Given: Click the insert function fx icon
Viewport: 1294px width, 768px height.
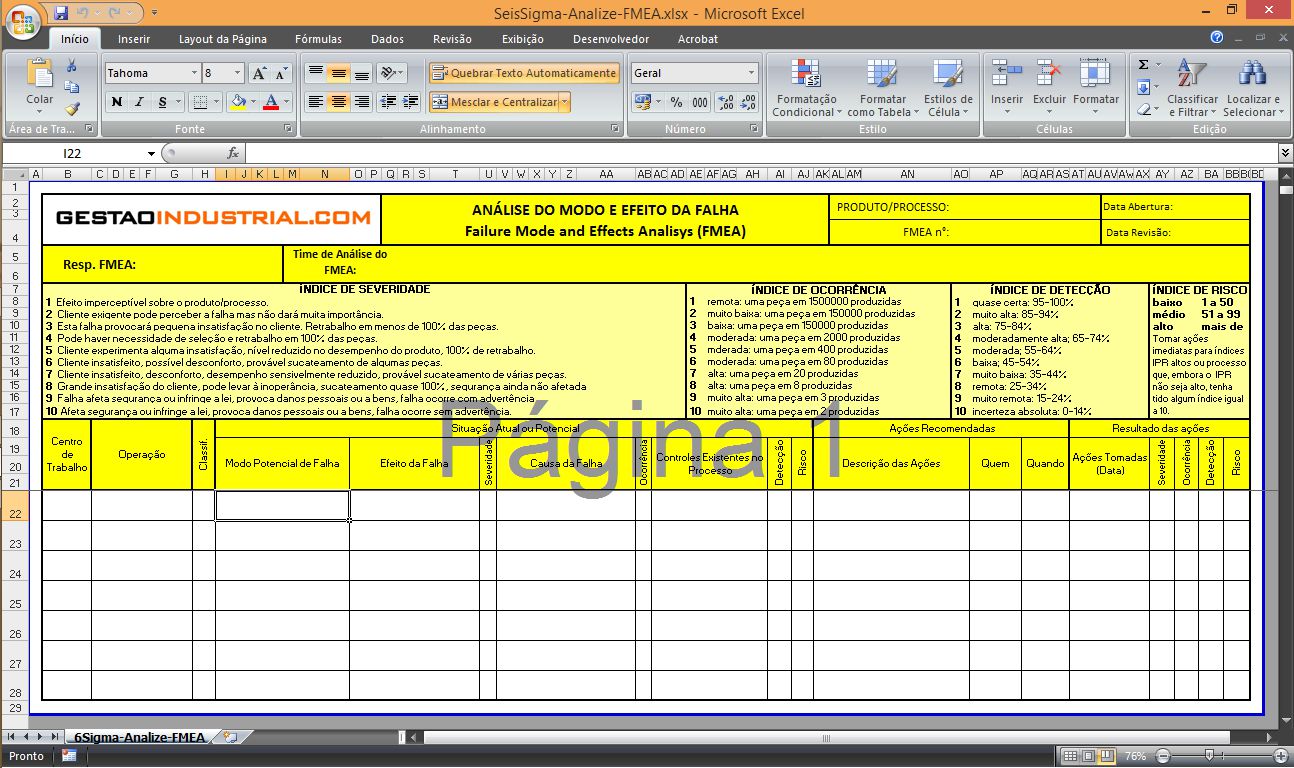Looking at the screenshot, I should 233,153.
